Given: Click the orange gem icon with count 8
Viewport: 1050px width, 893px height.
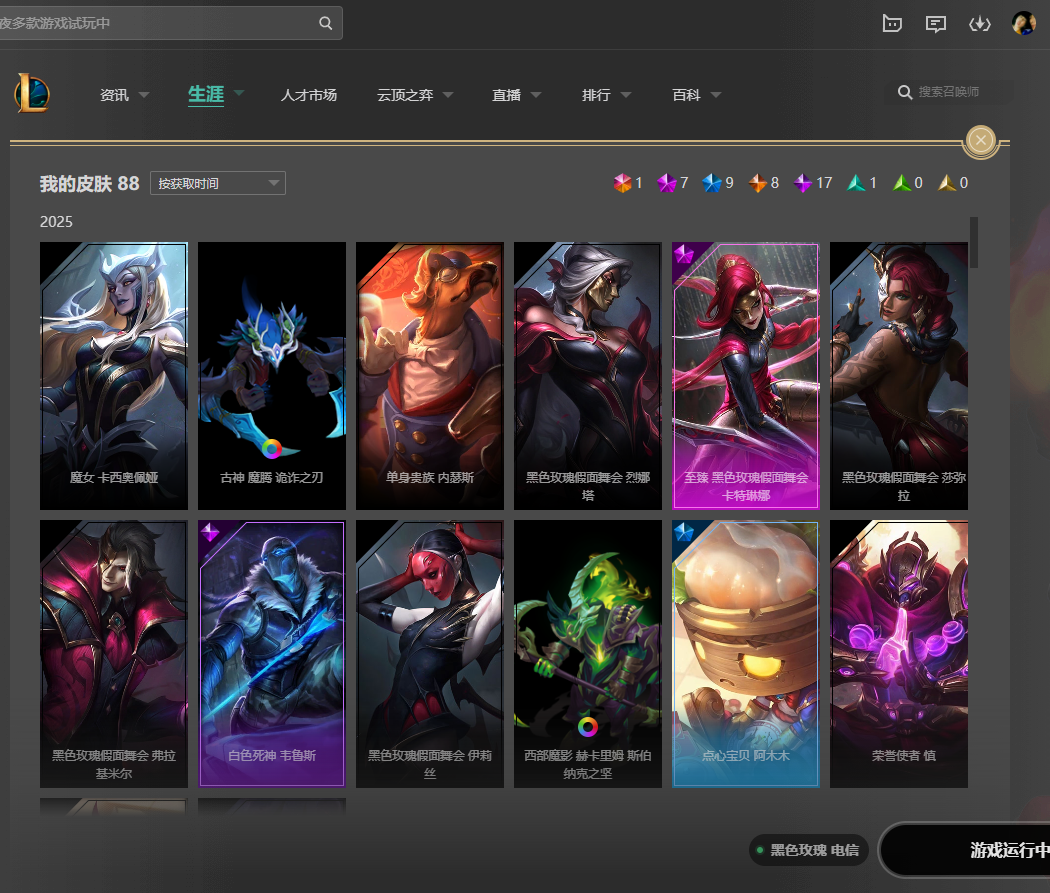Looking at the screenshot, I should (757, 183).
